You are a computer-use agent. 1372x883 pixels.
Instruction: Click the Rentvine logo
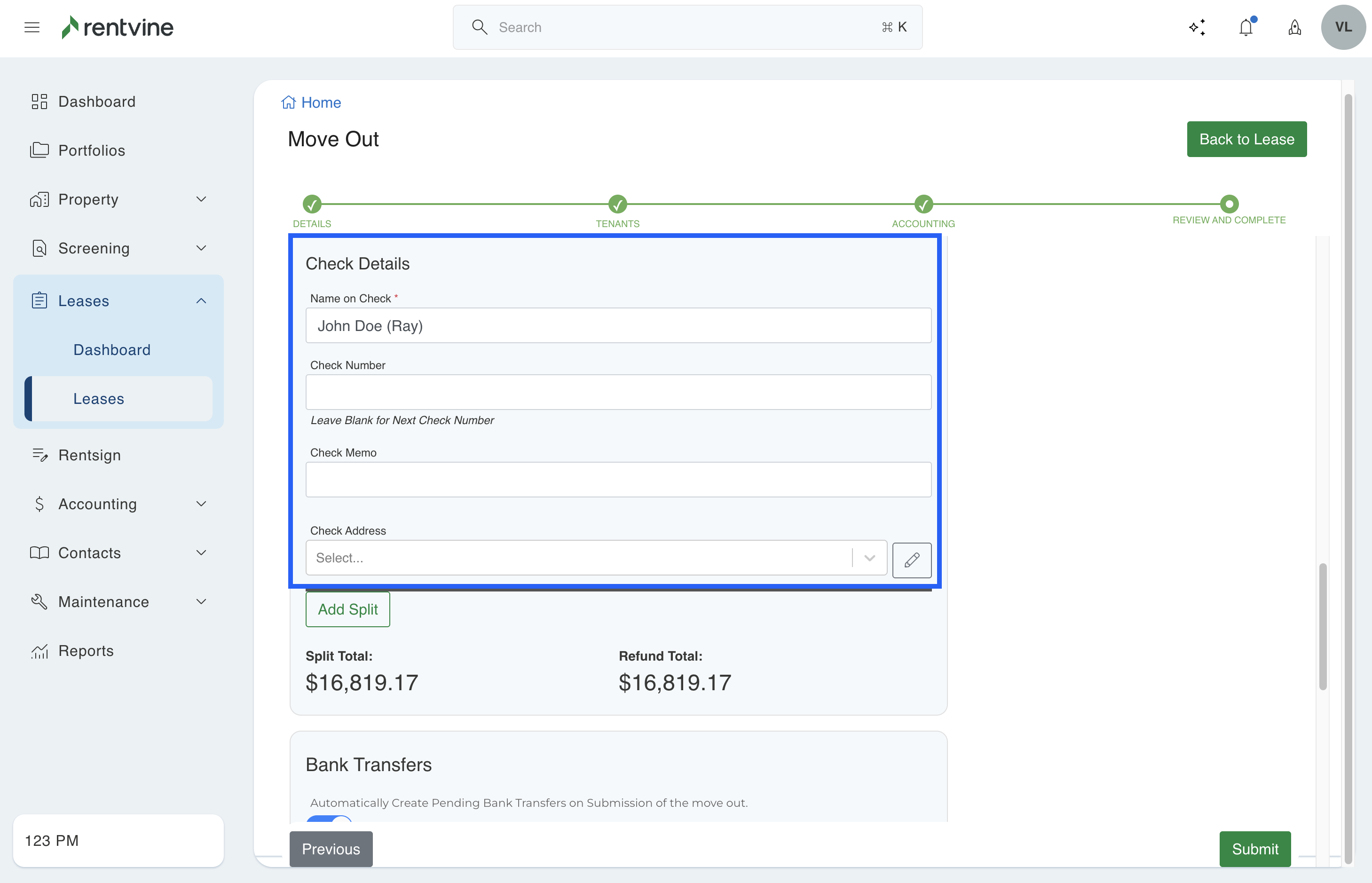pyautogui.click(x=118, y=27)
